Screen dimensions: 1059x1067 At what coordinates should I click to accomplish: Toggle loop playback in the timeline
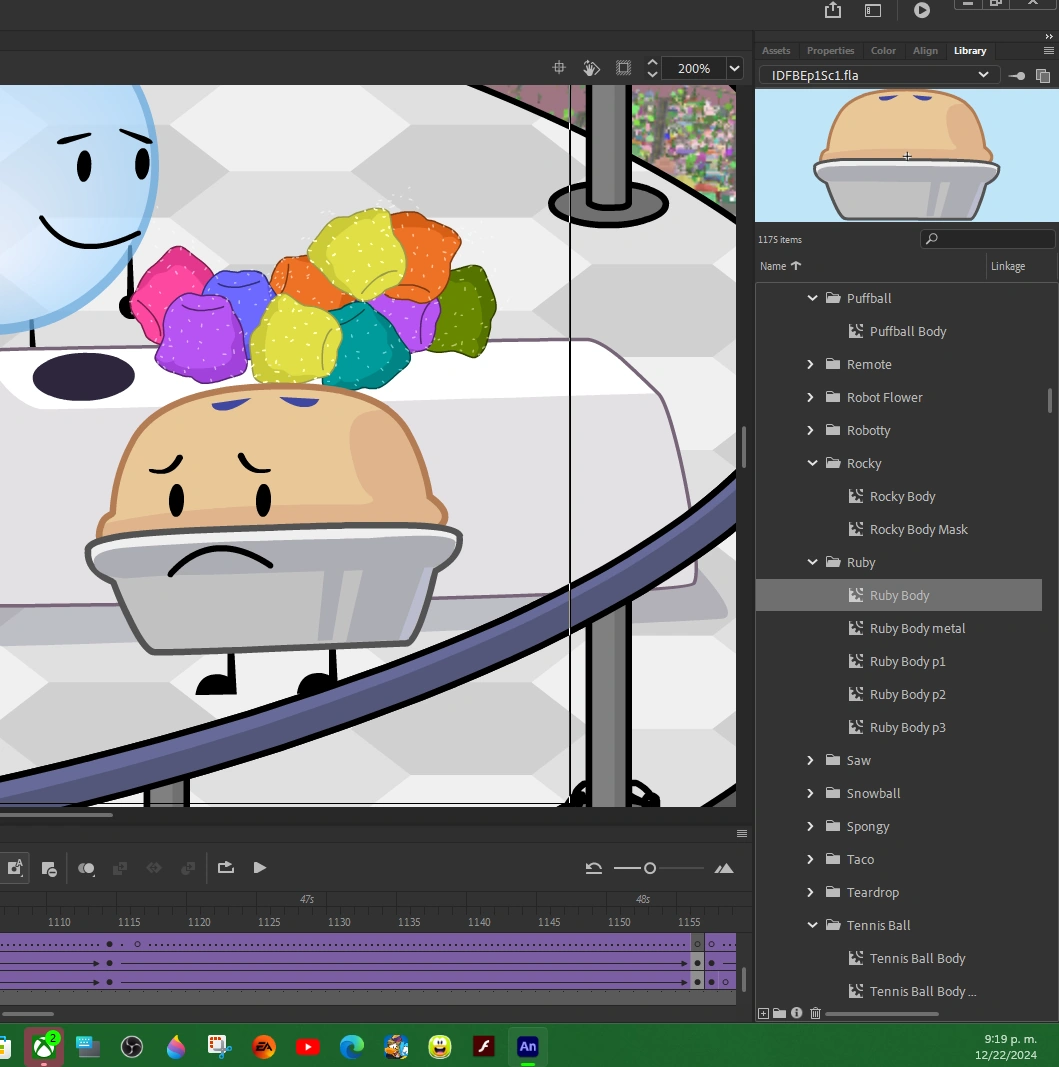pyautogui.click(x=226, y=868)
